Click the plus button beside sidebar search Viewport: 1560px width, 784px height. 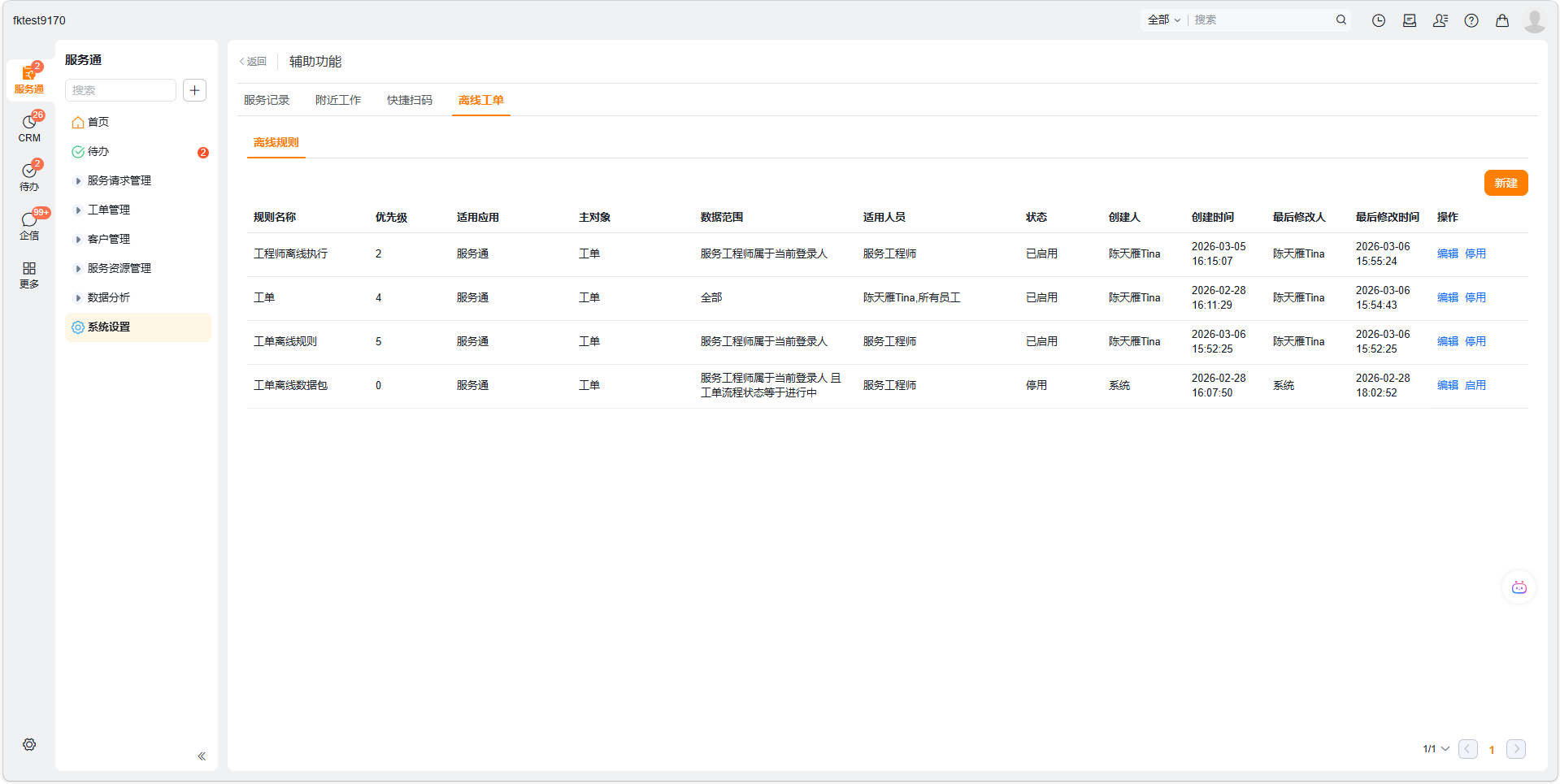(194, 90)
